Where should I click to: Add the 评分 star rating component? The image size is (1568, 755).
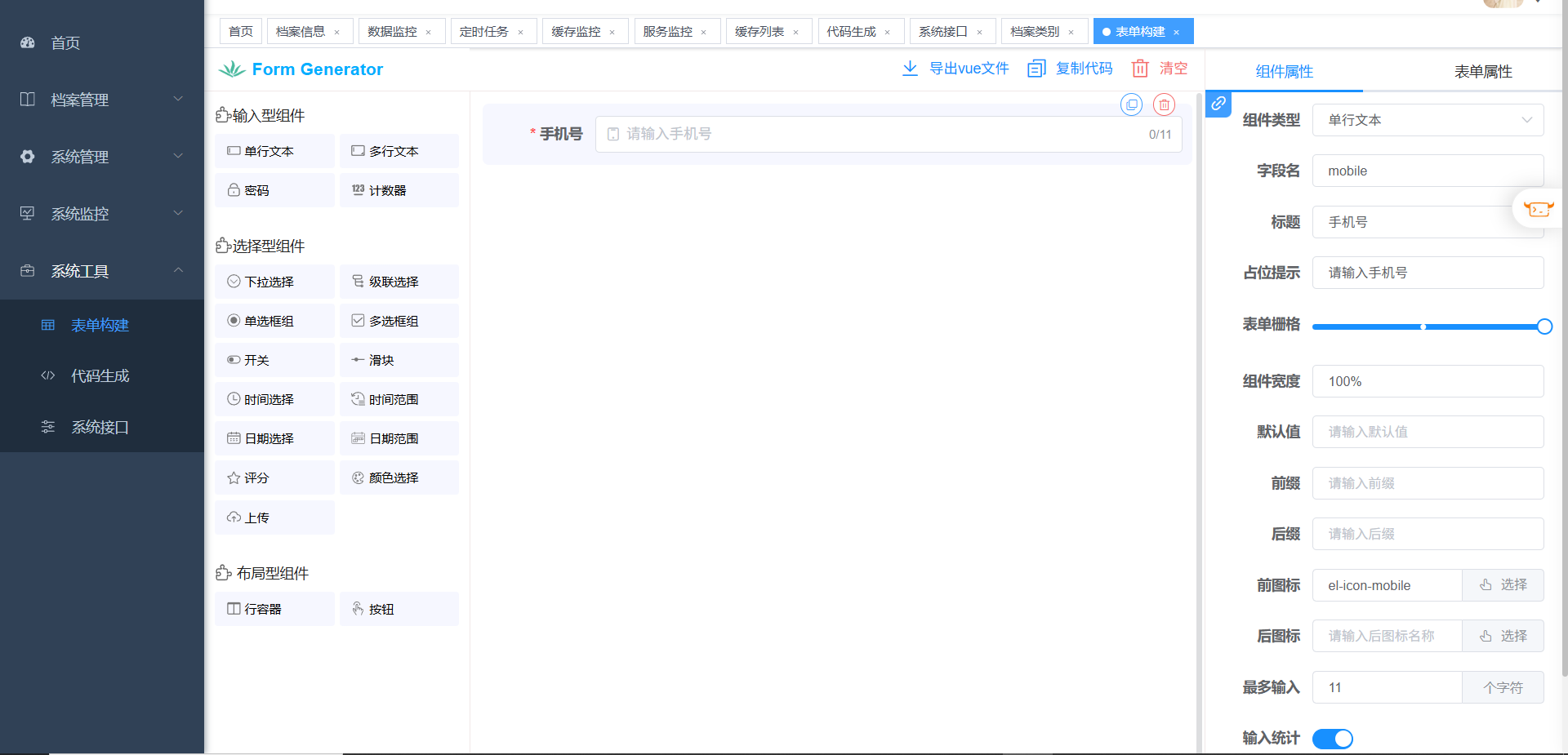pyautogui.click(x=274, y=478)
